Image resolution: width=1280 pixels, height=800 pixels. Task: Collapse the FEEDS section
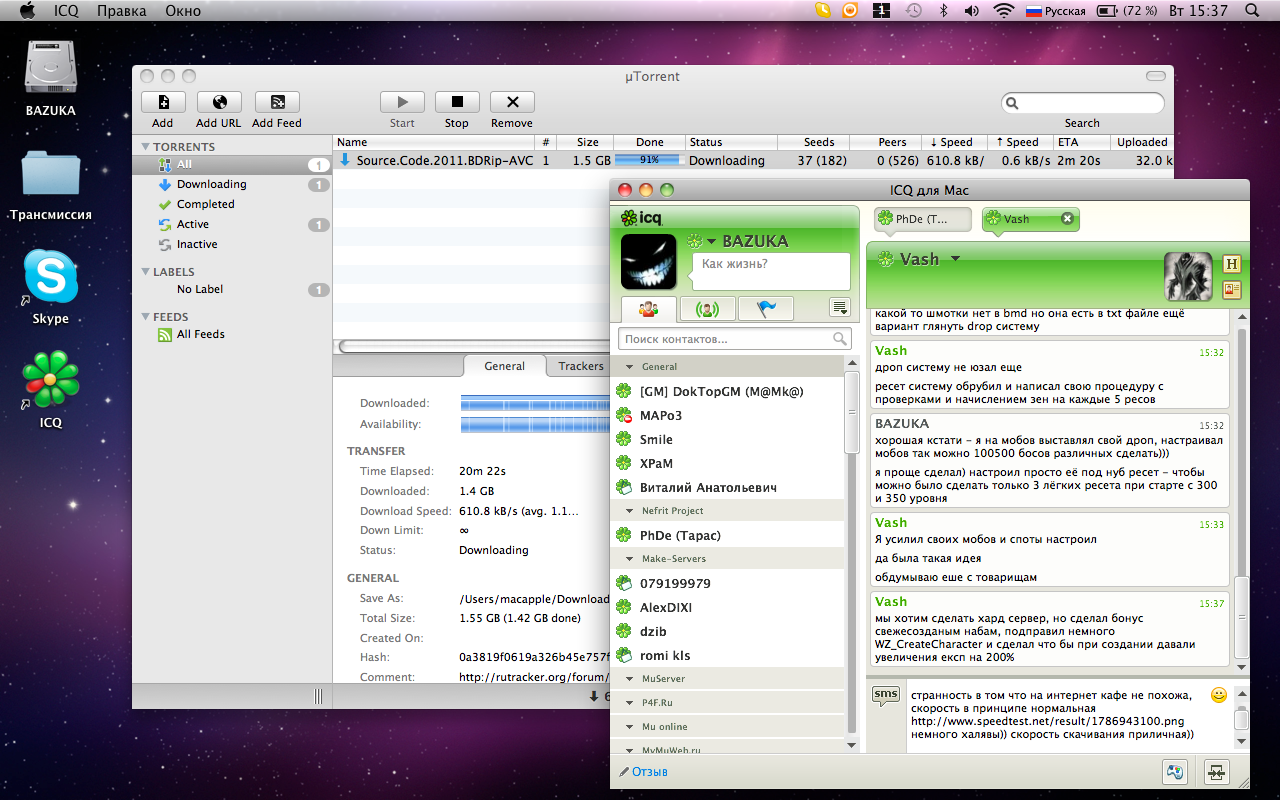[x=144, y=317]
